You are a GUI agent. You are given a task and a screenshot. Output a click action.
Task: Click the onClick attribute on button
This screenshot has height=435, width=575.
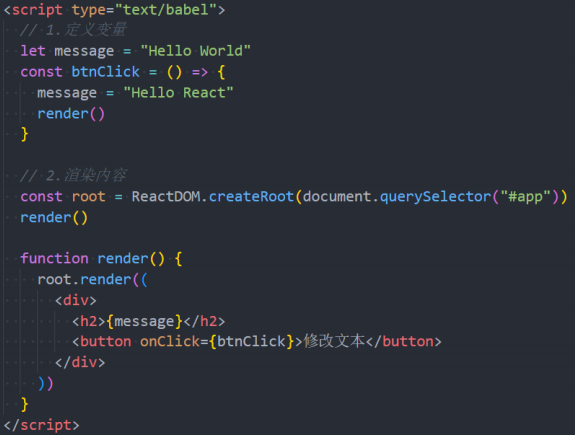tap(170, 341)
